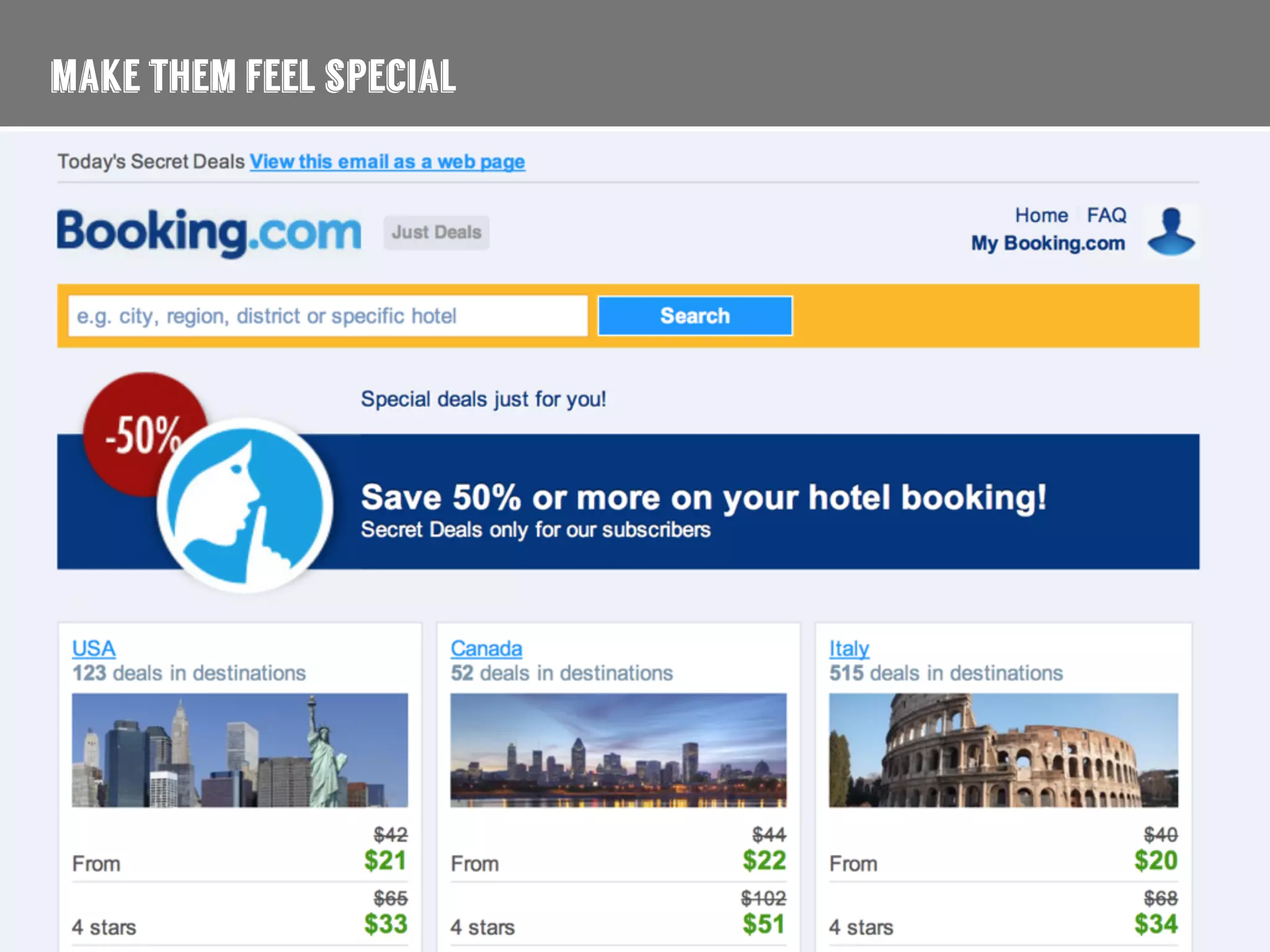Click 'View this email as a web page'
The width and height of the screenshot is (1270, 952).
point(388,162)
